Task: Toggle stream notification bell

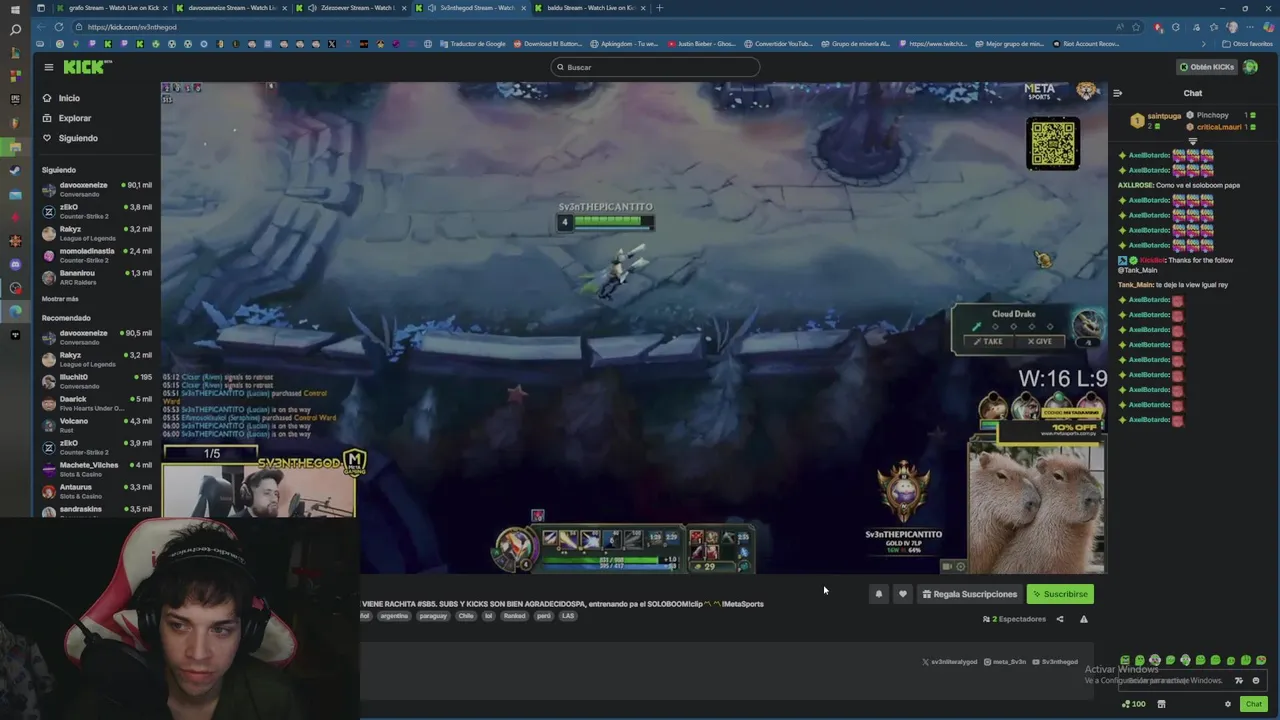Action: 879,594
